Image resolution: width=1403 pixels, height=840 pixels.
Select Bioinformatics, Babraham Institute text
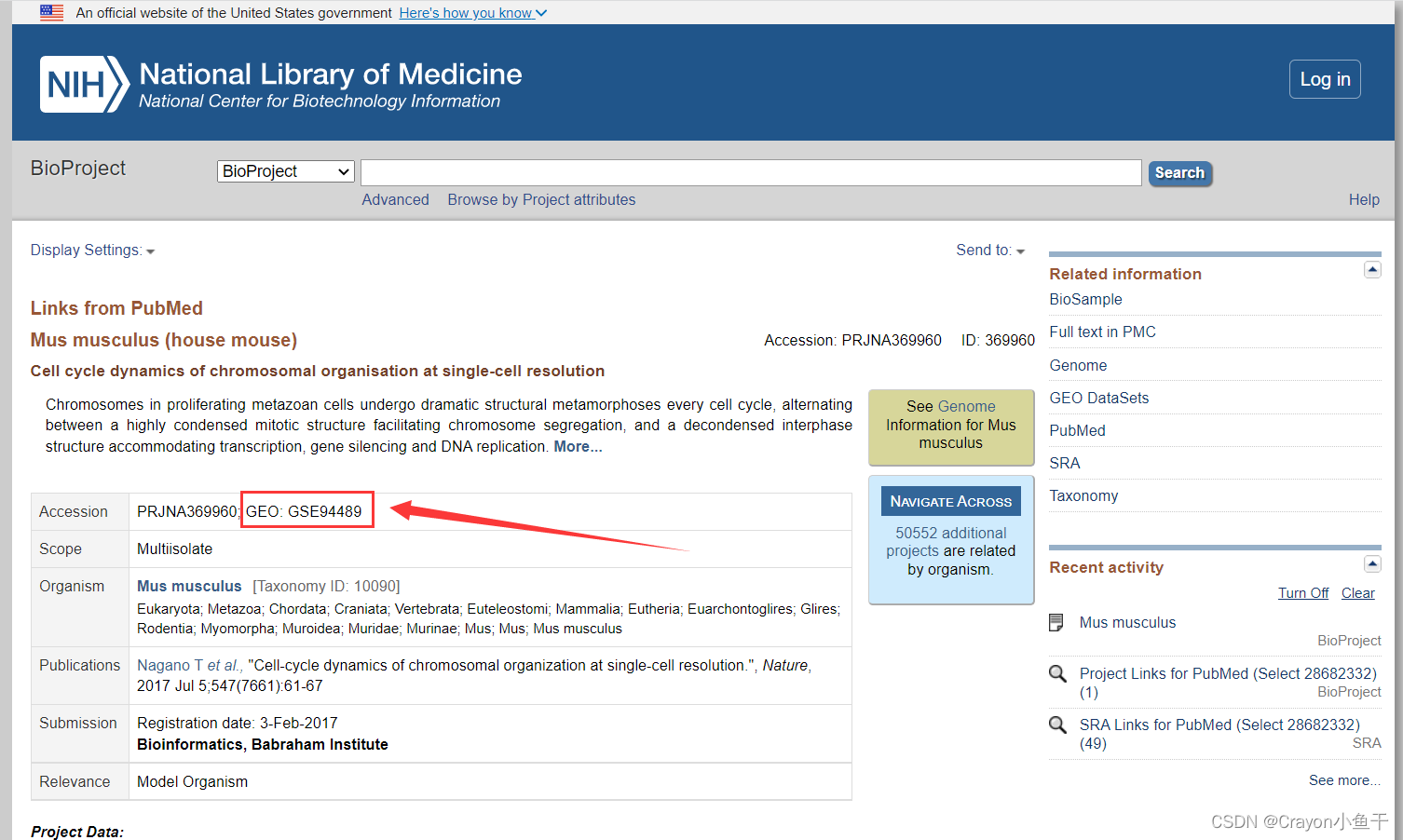pos(263,745)
